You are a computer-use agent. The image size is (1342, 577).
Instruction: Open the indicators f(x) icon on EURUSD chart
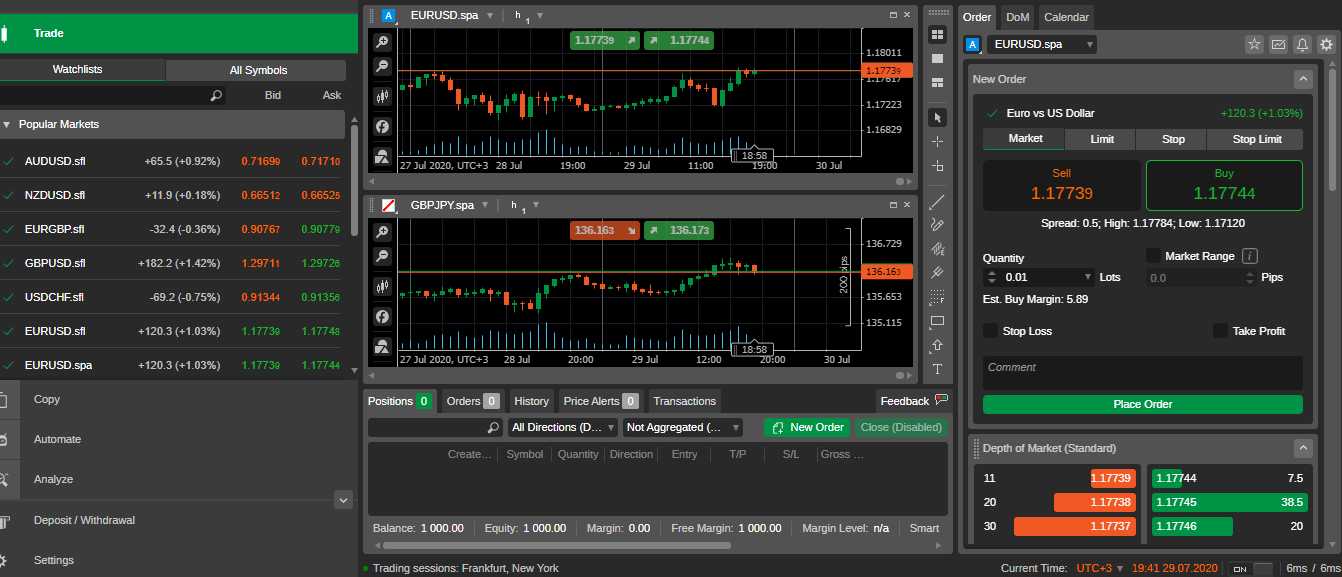coord(382,126)
